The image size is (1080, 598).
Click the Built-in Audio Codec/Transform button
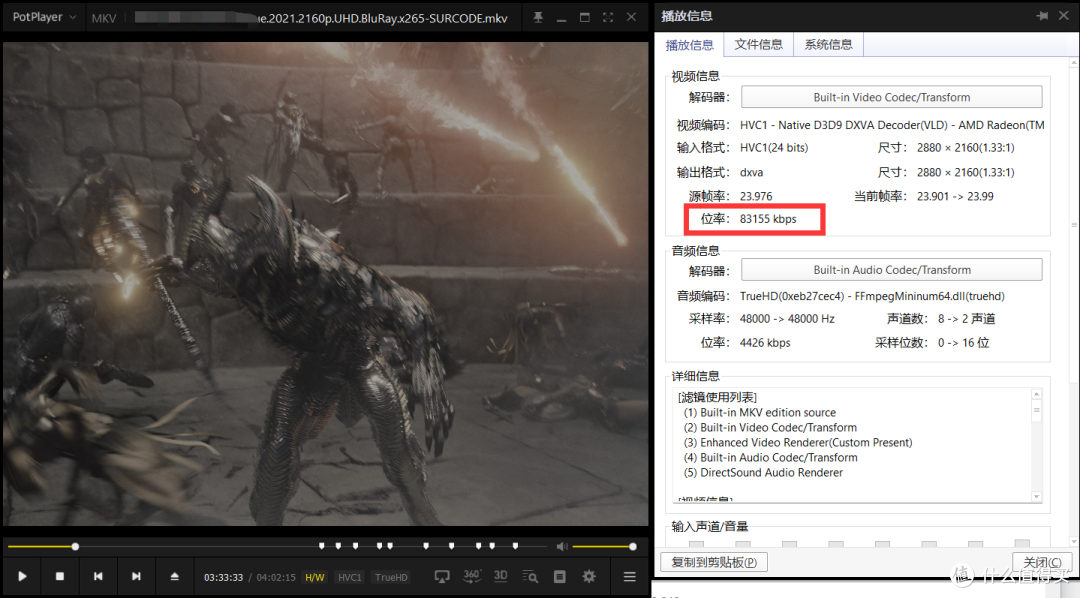pyautogui.click(x=891, y=270)
